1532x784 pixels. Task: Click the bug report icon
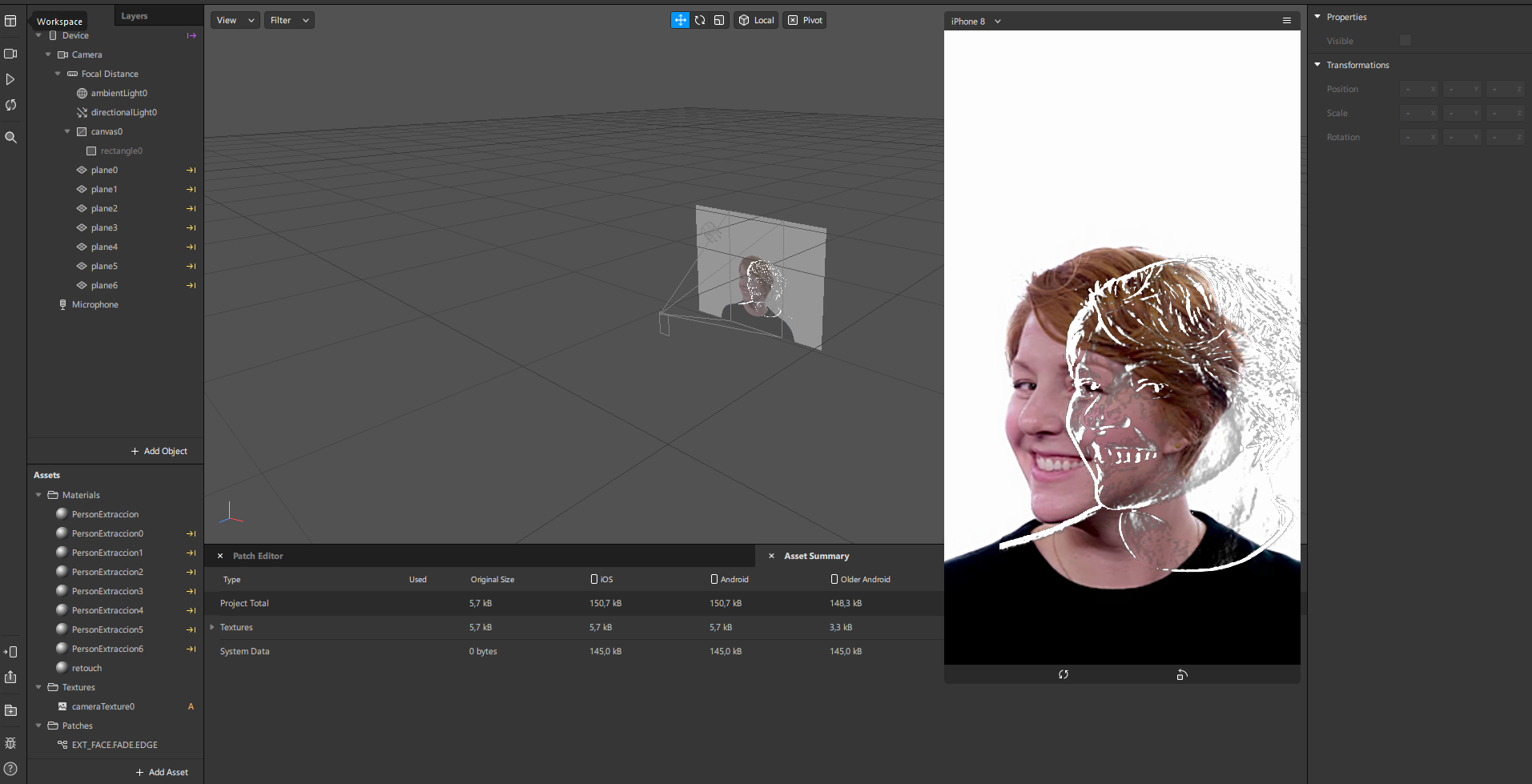10,743
